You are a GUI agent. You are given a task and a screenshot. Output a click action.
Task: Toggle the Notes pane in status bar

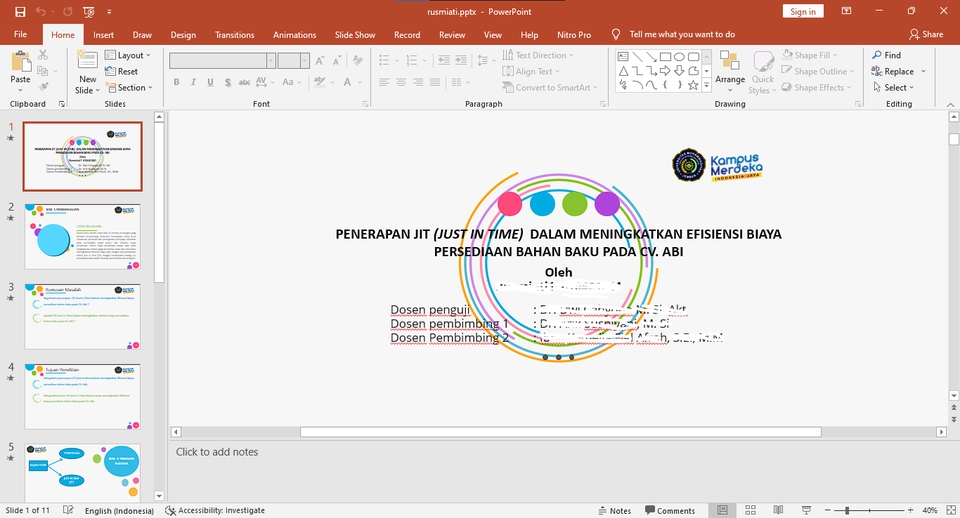pos(615,511)
